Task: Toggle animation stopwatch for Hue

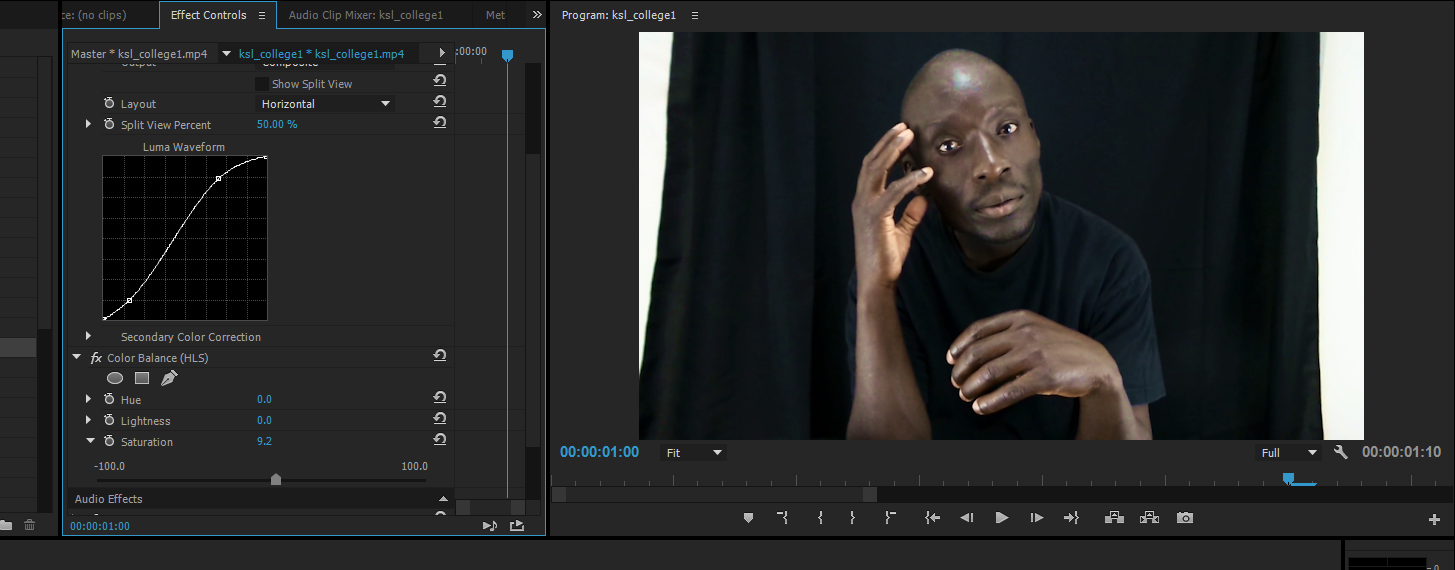Action: point(109,399)
